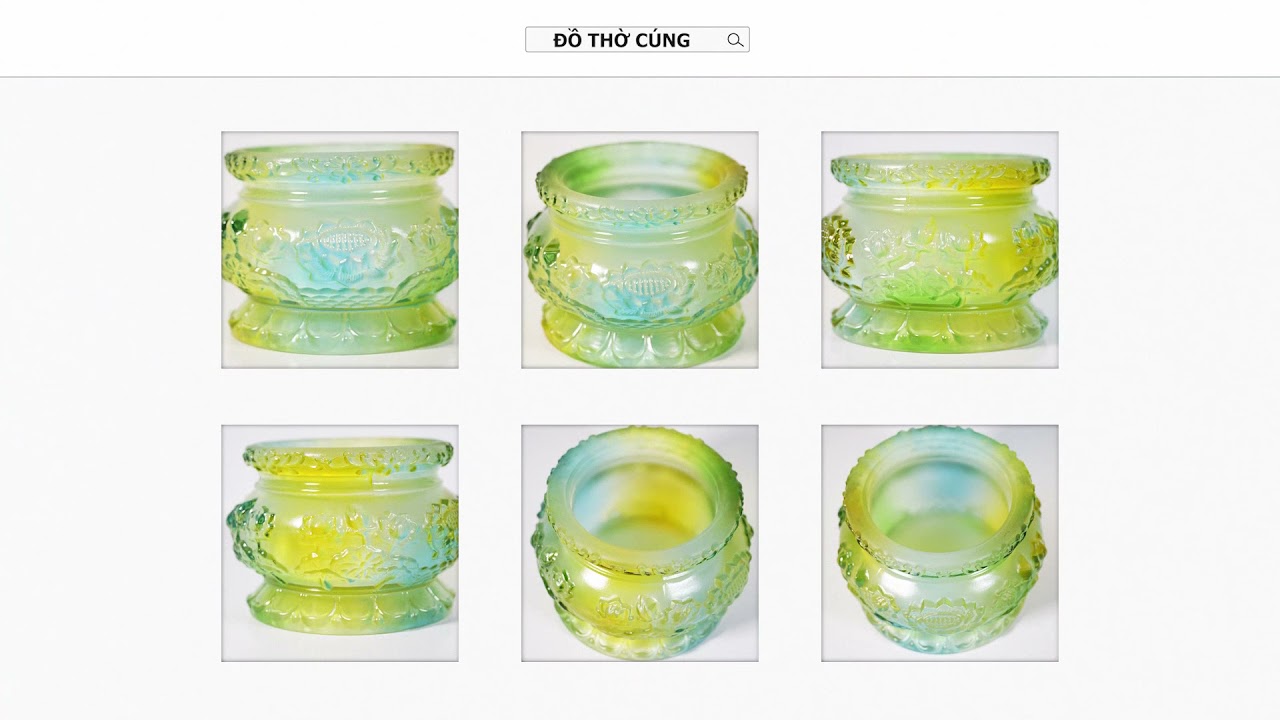Open the top-down bowl view with blue interior
The width and height of the screenshot is (1280, 720).
pyautogui.click(x=640, y=543)
